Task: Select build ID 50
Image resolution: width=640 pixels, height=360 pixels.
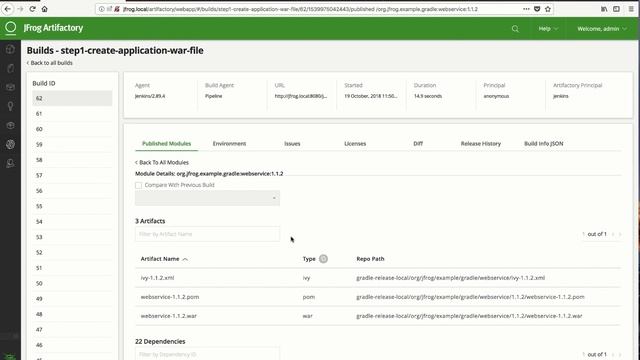Action: click(x=72, y=284)
